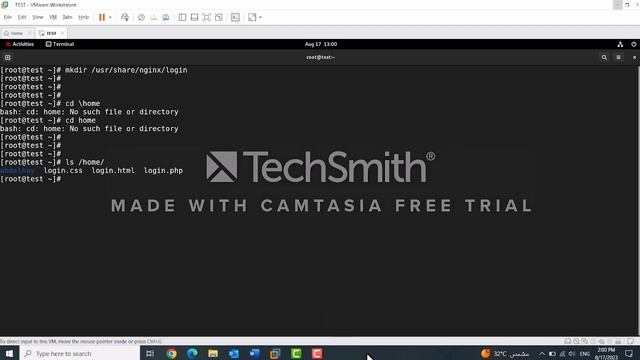
Task: Open the console view icon in toolbar
Action: coord(236,17)
